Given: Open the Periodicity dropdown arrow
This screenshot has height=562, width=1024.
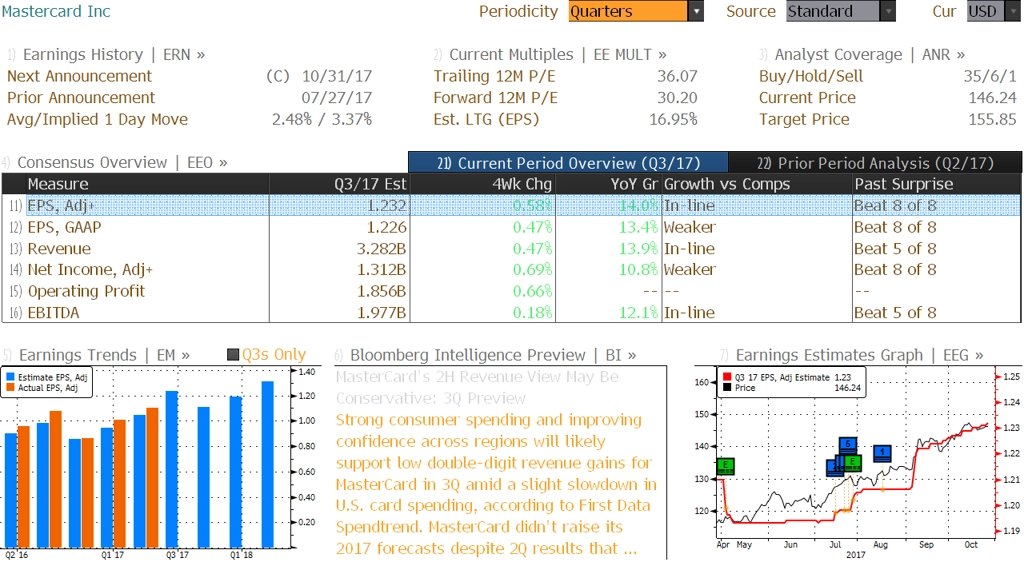Looking at the screenshot, I should [696, 11].
